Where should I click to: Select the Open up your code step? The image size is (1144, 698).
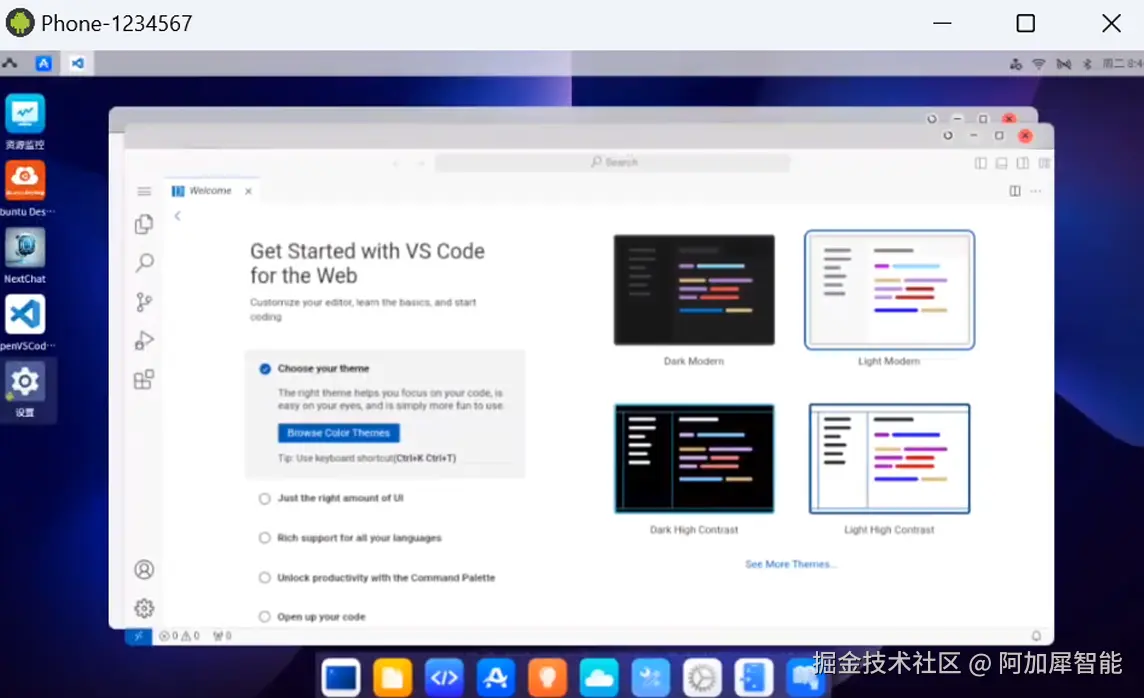tap(312, 616)
